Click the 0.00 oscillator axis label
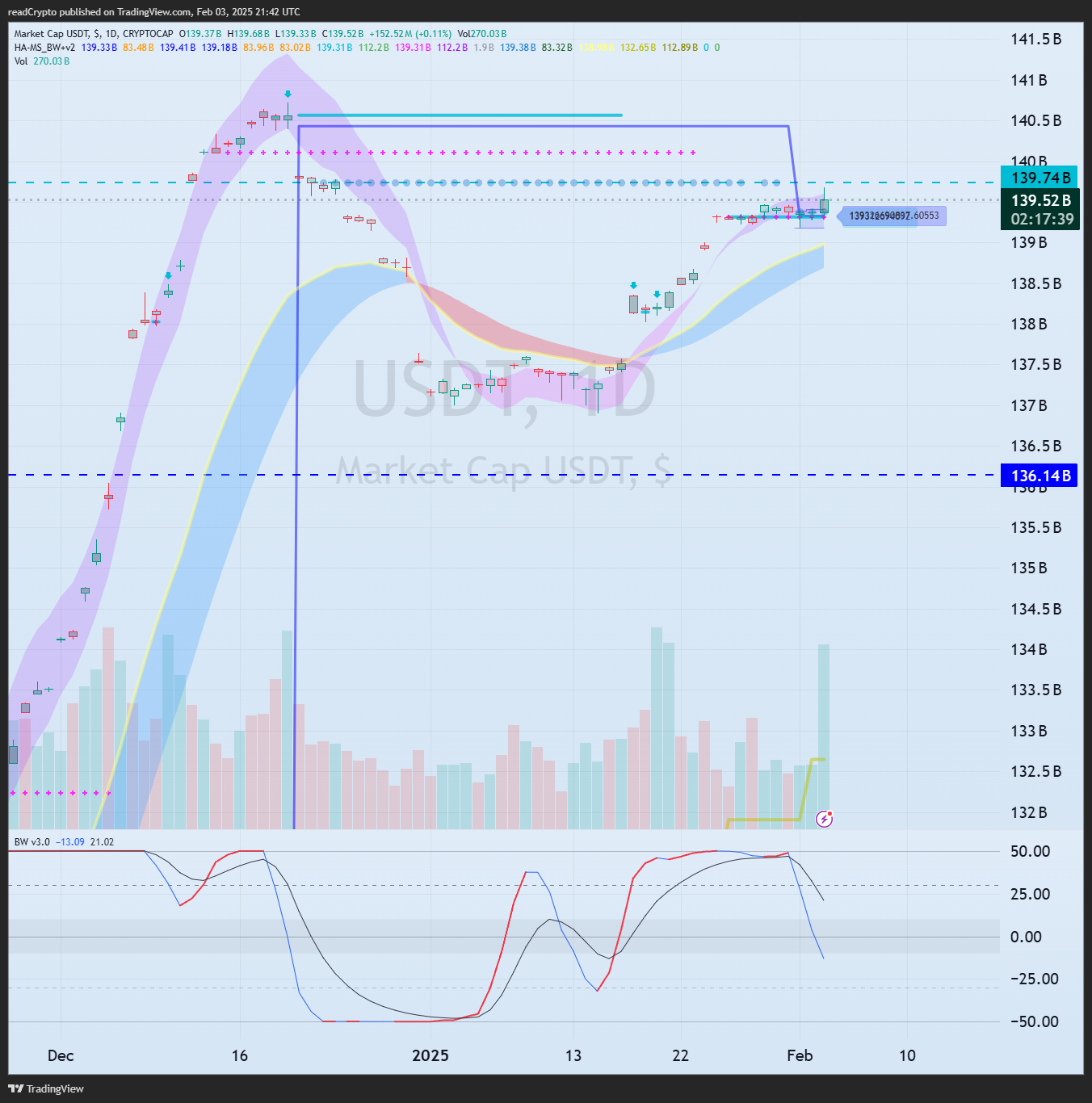Viewport: 1092px width, 1103px height. click(1026, 937)
